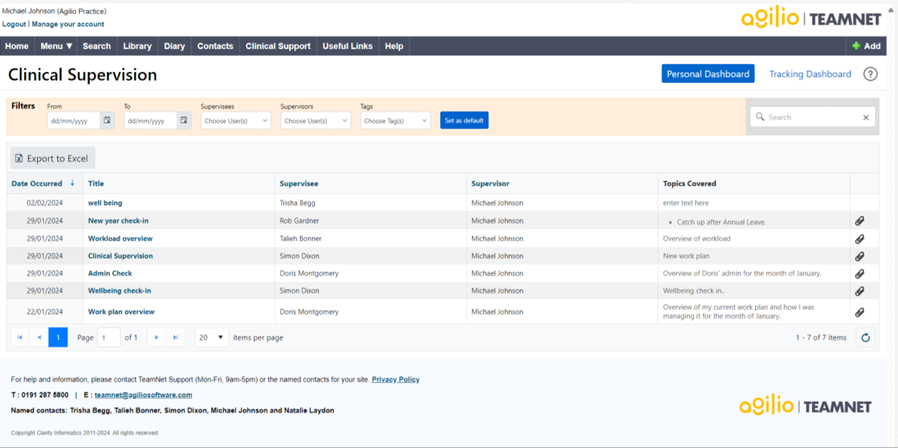898x448 pixels.
Task: Toggle sort arrow on Date Occurred column
Action: [x=72, y=183]
